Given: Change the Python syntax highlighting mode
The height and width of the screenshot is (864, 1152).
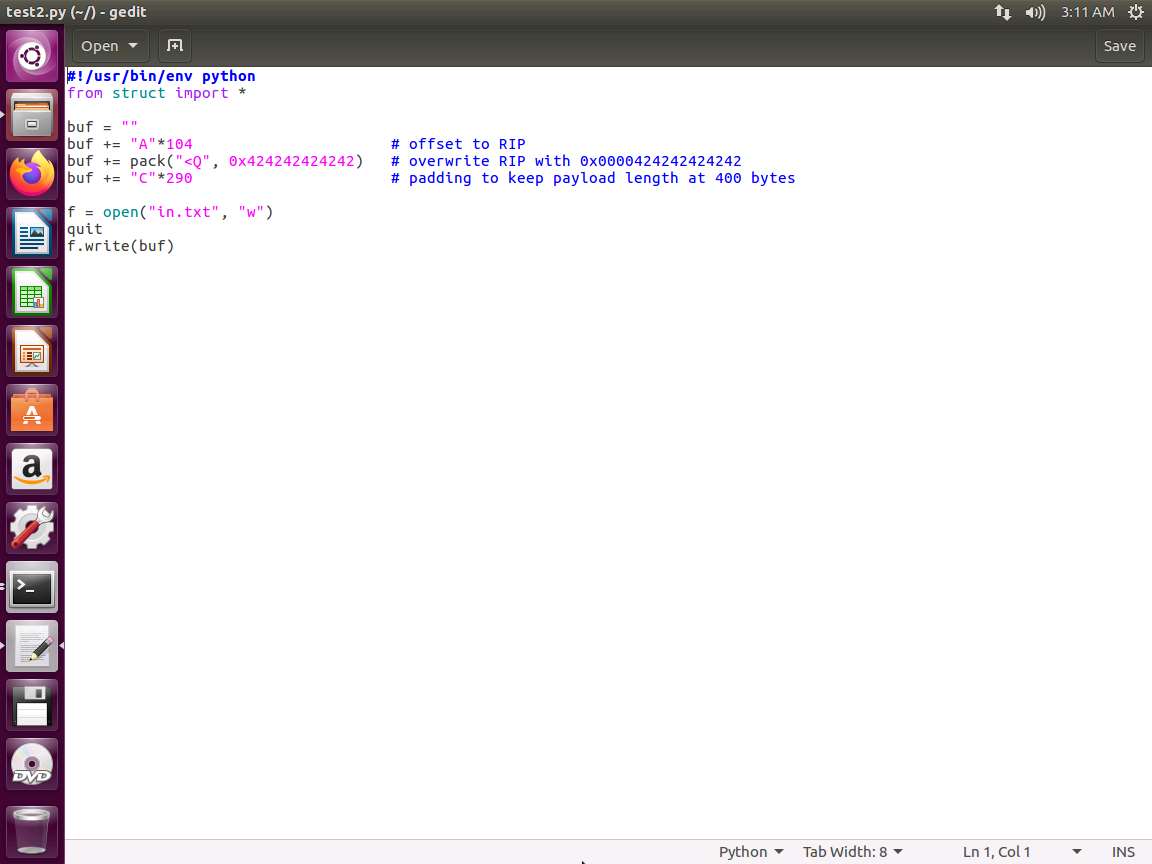Looking at the screenshot, I should 750,852.
